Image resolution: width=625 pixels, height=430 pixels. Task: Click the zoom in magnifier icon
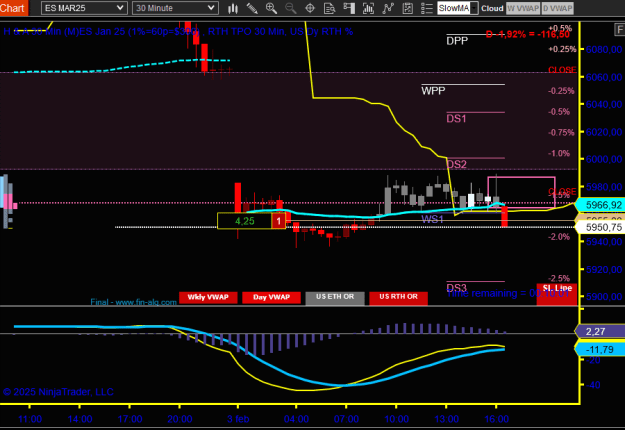coord(271,8)
